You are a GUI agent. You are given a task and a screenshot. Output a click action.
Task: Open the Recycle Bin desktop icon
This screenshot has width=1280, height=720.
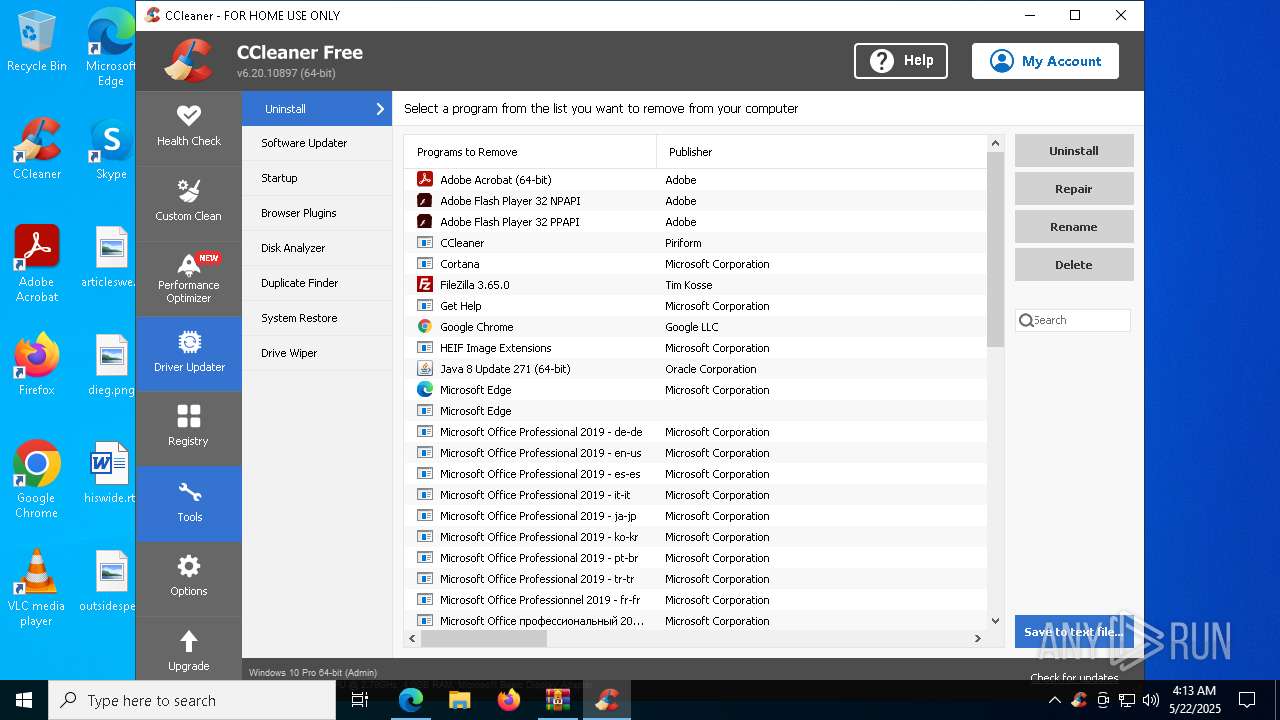[x=37, y=41]
